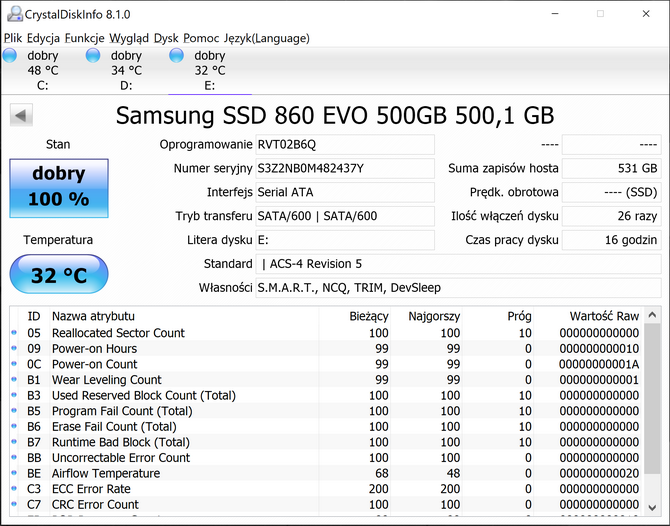This screenshot has width=670, height=526.
Task: Select the ECC Error Rate row
Action: (x=326, y=488)
